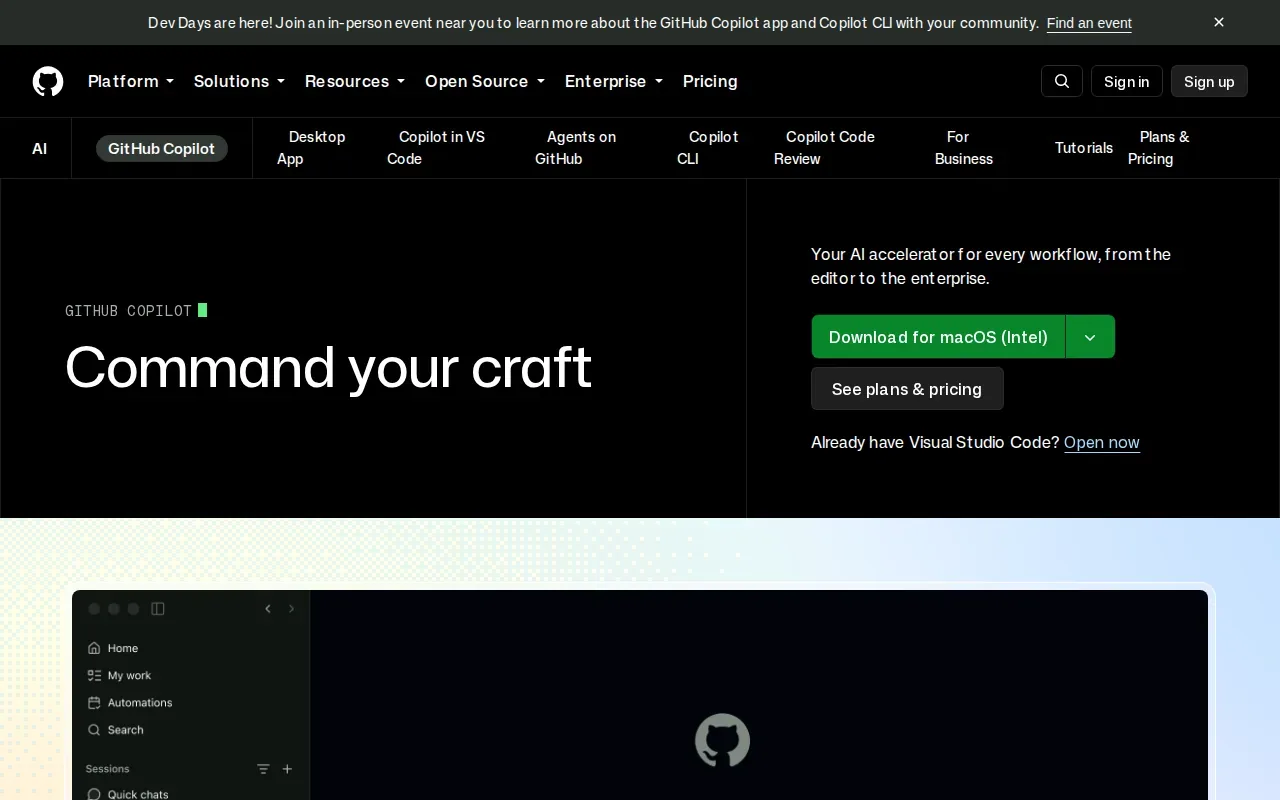Select the Agents on GitHub tab
Viewport: 1280px width, 800px height.
tap(576, 148)
